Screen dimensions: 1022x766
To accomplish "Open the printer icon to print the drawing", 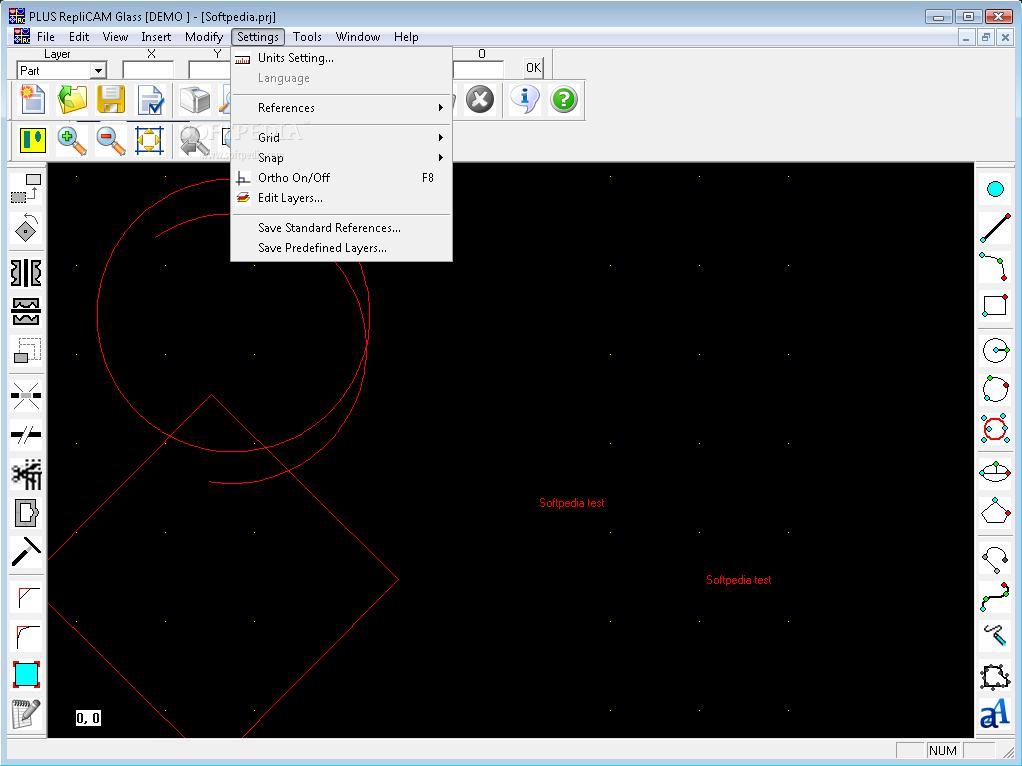I will 191,99.
